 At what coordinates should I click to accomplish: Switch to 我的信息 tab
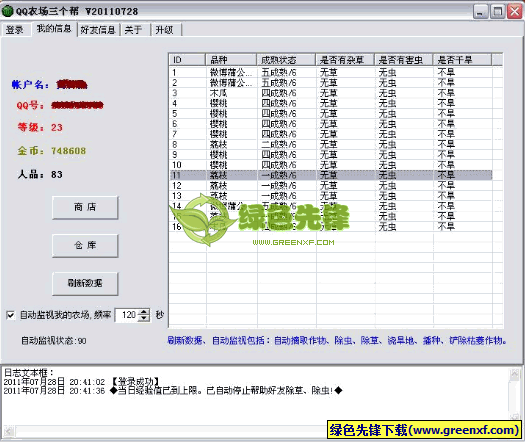[x=54, y=29]
